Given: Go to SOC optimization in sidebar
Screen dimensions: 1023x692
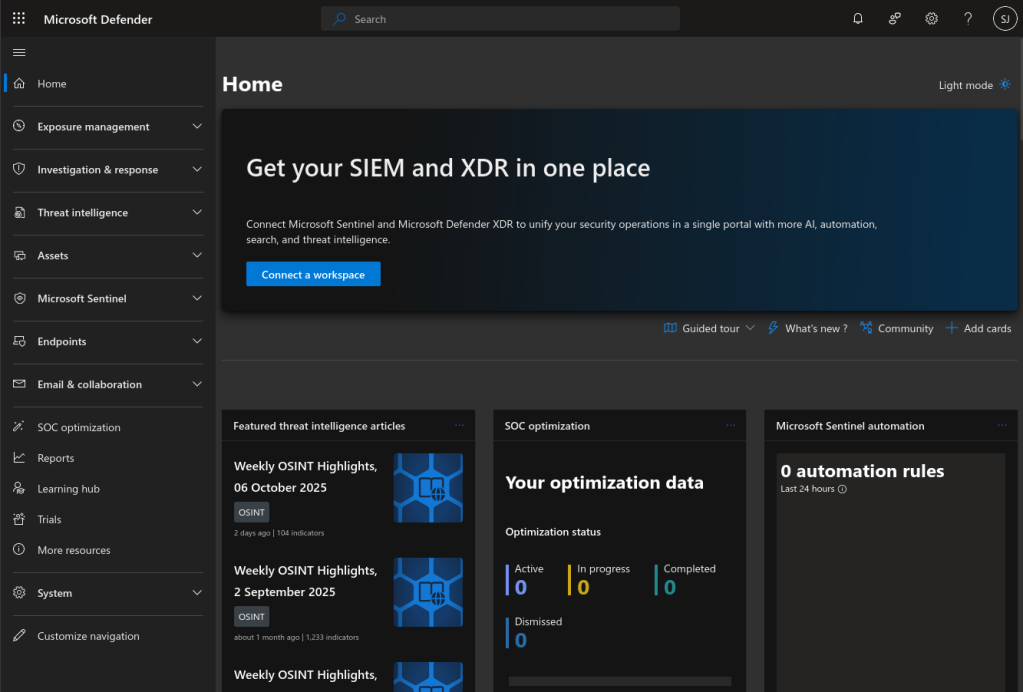Looking at the screenshot, I should (78, 427).
